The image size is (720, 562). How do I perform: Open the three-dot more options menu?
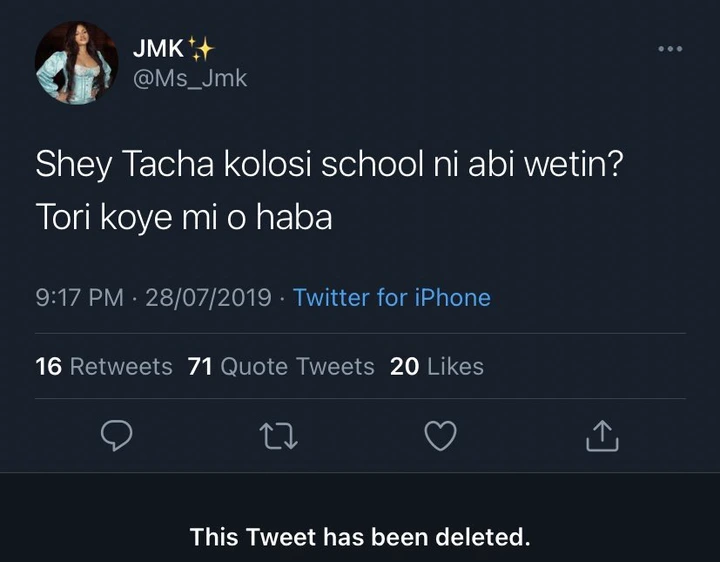670,48
